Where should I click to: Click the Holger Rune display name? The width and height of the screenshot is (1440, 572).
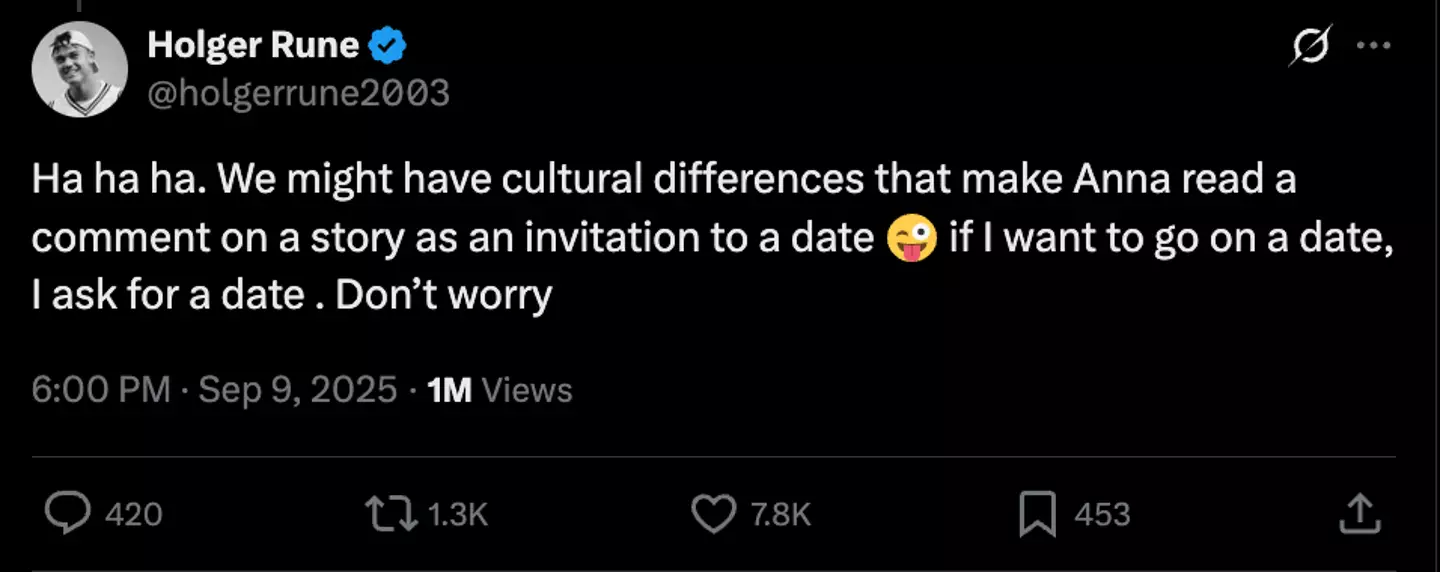click(x=253, y=45)
